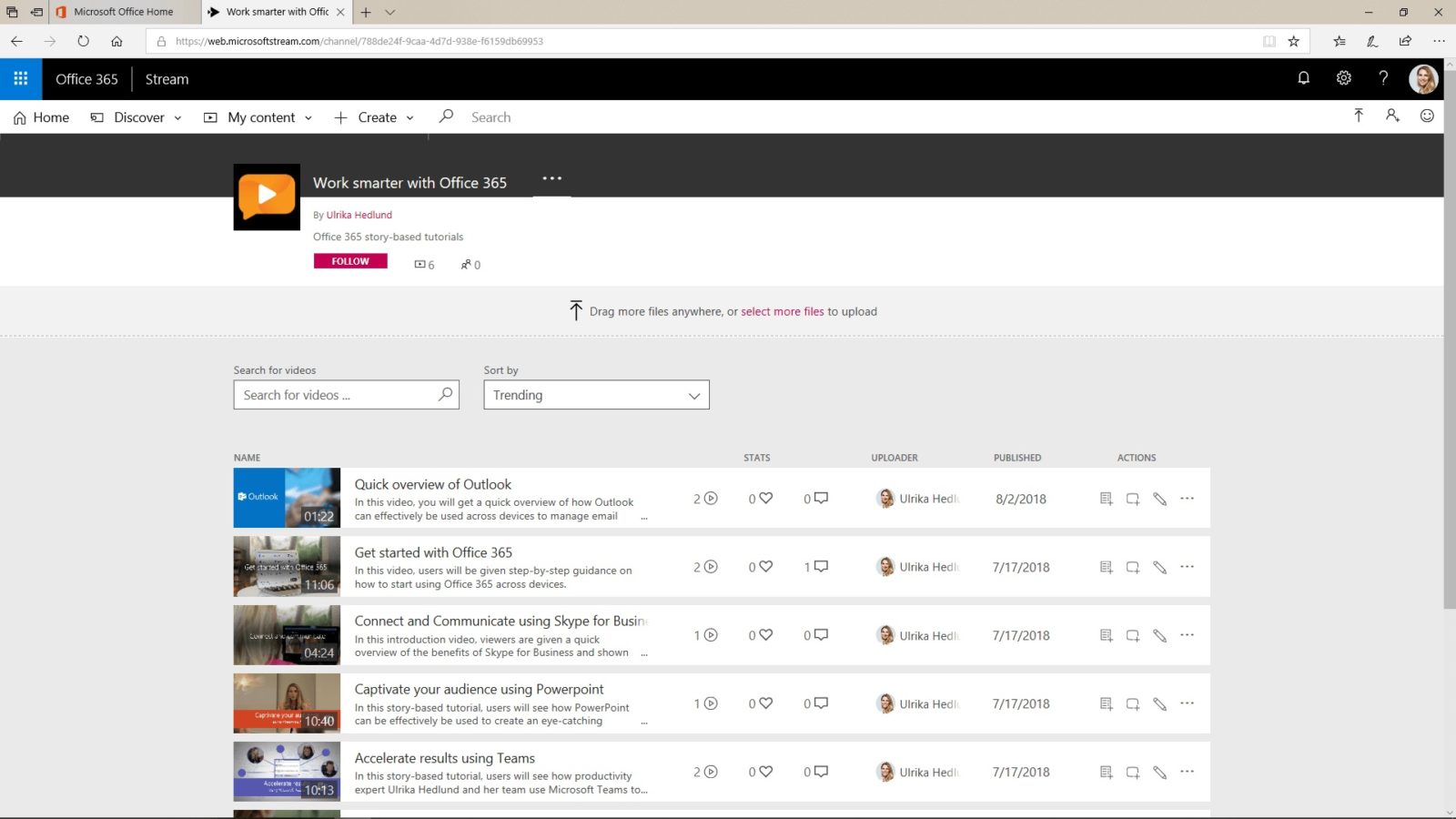This screenshot has height=819, width=1456.
Task: Click the upload arrow icon in the navigation bar
Action: [x=1358, y=116]
